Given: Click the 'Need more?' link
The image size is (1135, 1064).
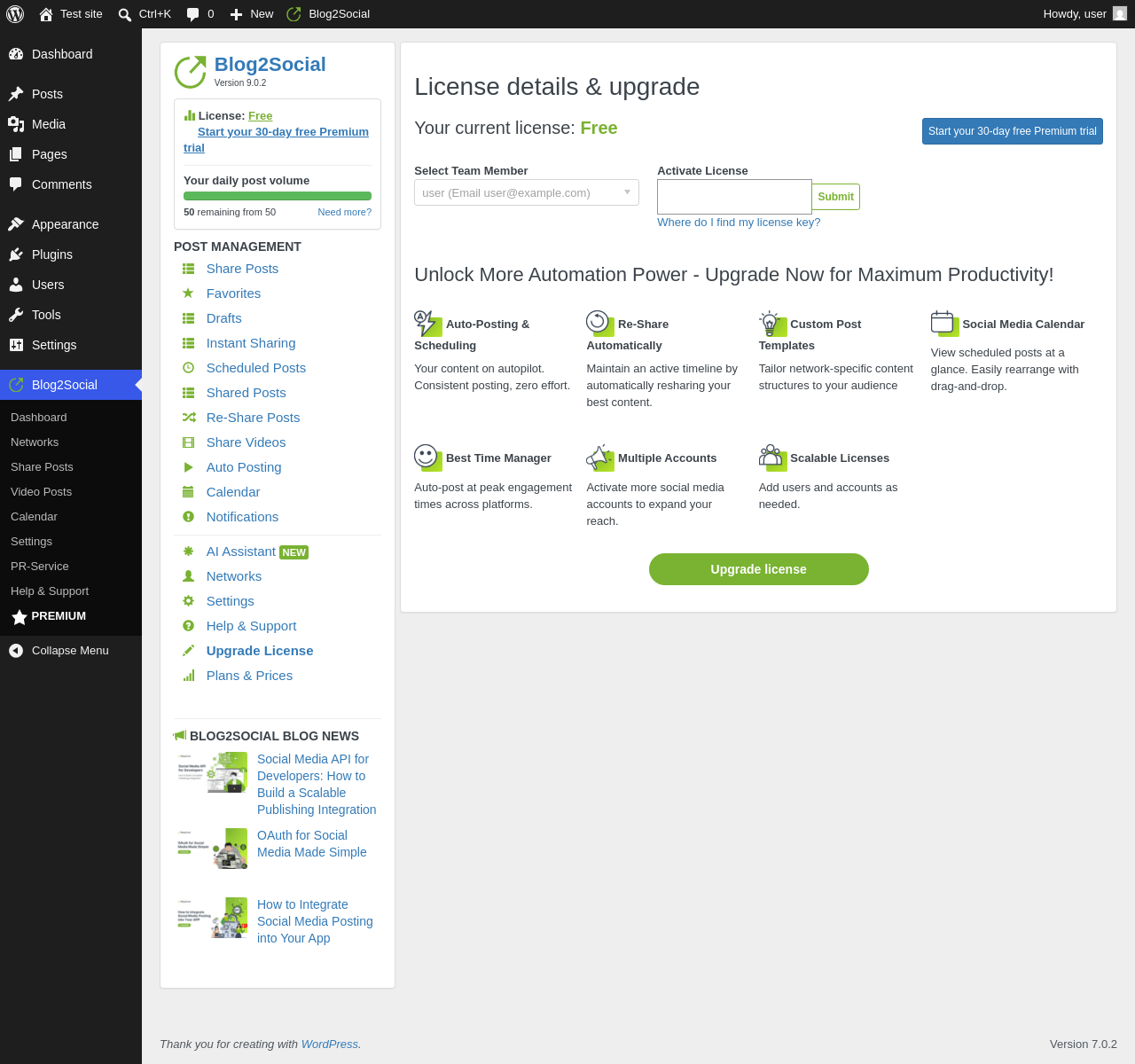Looking at the screenshot, I should pyautogui.click(x=345, y=212).
